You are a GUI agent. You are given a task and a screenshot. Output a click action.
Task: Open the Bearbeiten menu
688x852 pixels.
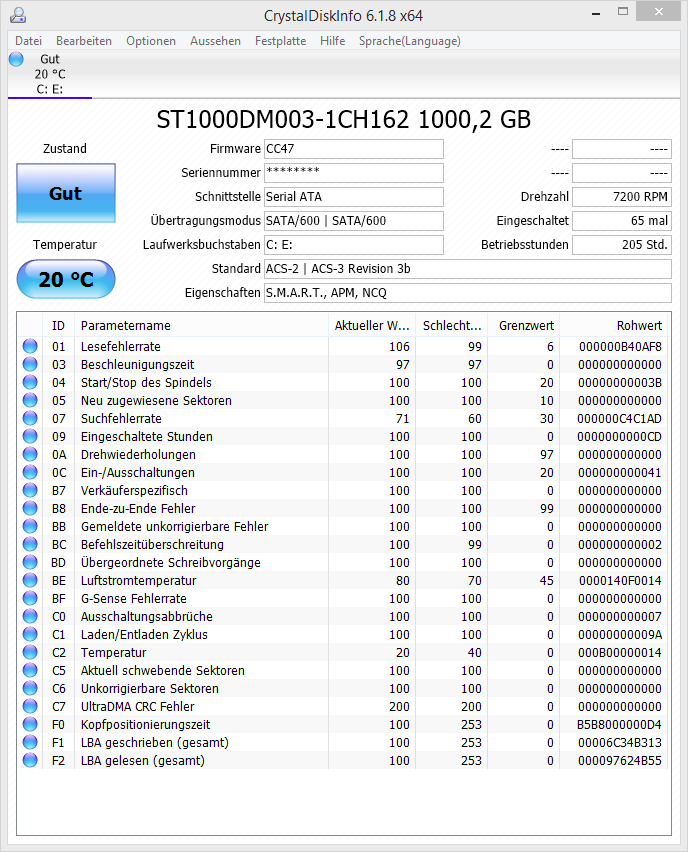pos(84,41)
